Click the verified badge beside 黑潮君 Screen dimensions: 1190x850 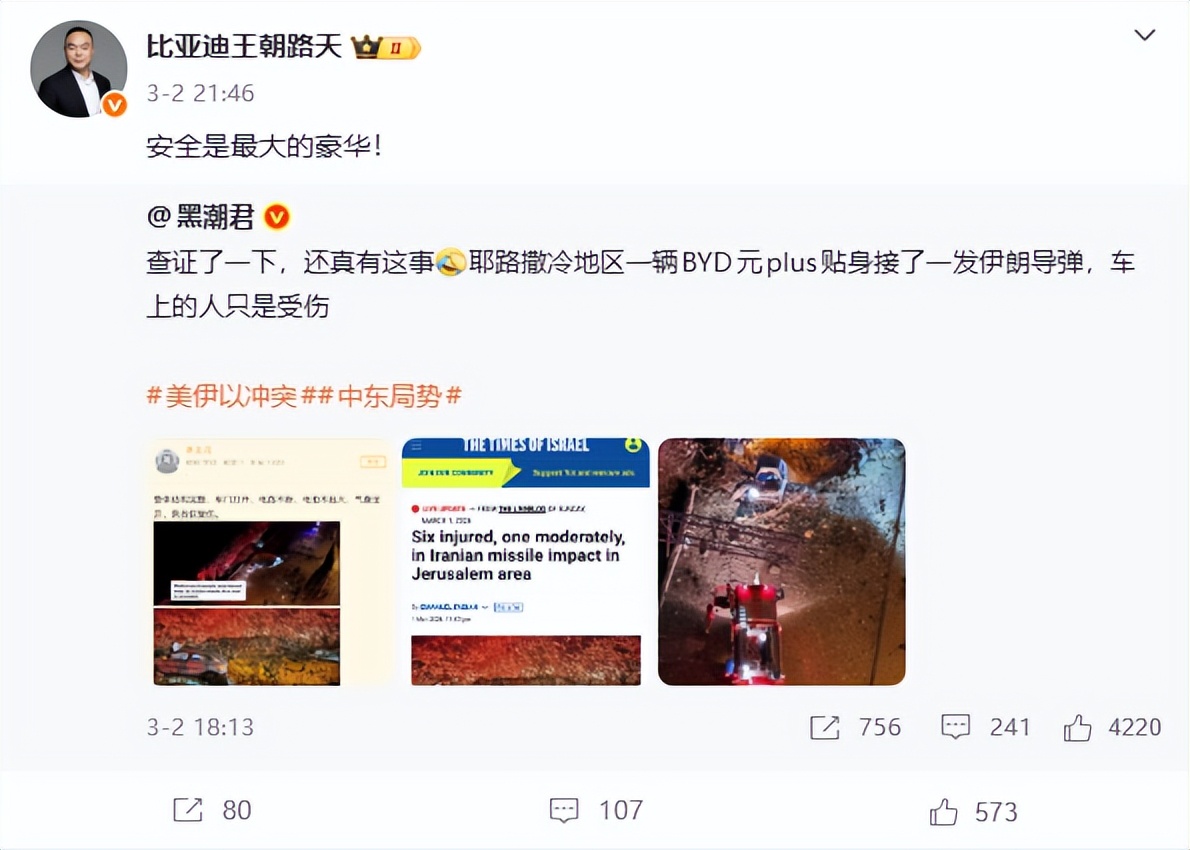(277, 218)
